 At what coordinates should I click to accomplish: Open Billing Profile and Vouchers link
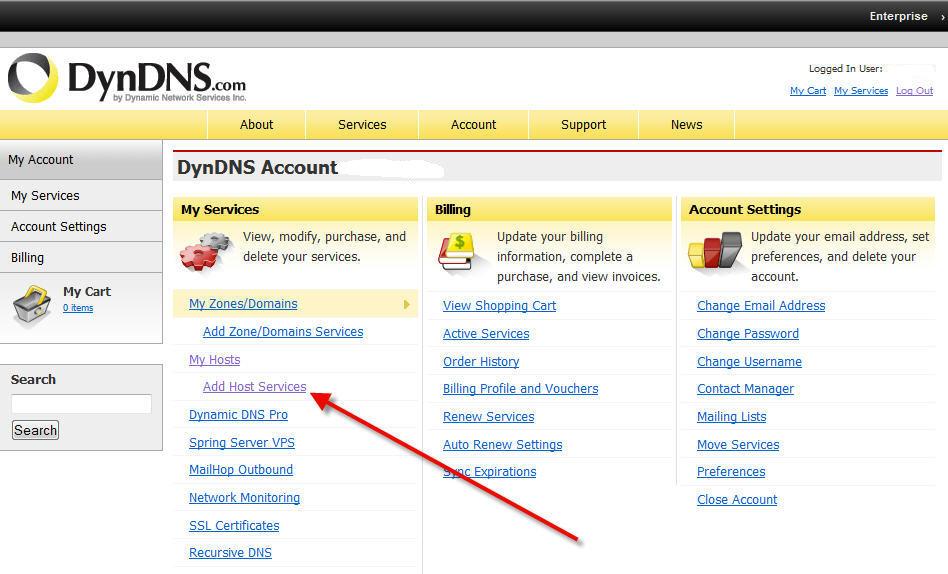(521, 389)
